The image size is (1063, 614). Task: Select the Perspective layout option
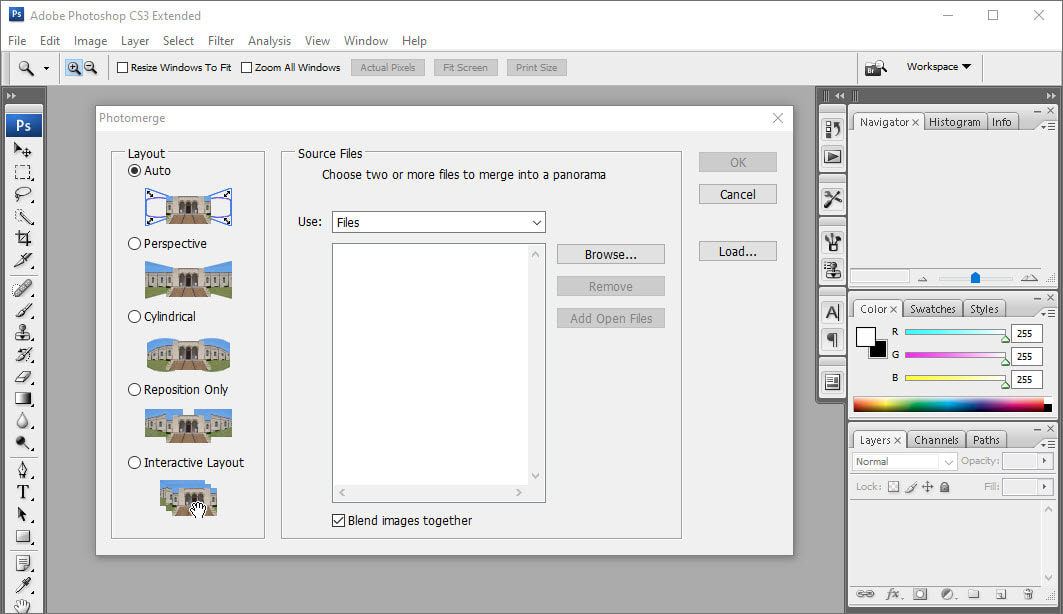tap(134, 243)
